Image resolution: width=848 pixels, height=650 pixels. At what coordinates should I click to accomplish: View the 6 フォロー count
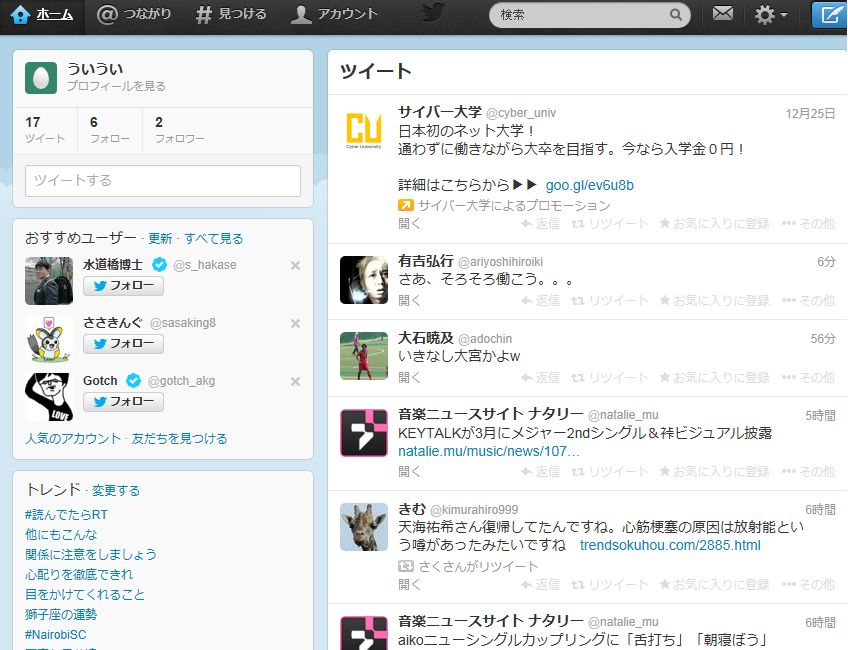click(109, 130)
